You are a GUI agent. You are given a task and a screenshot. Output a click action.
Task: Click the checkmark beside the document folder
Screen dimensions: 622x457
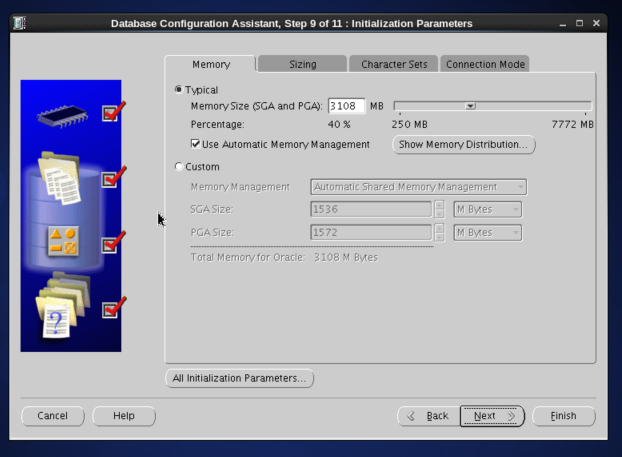(113, 177)
